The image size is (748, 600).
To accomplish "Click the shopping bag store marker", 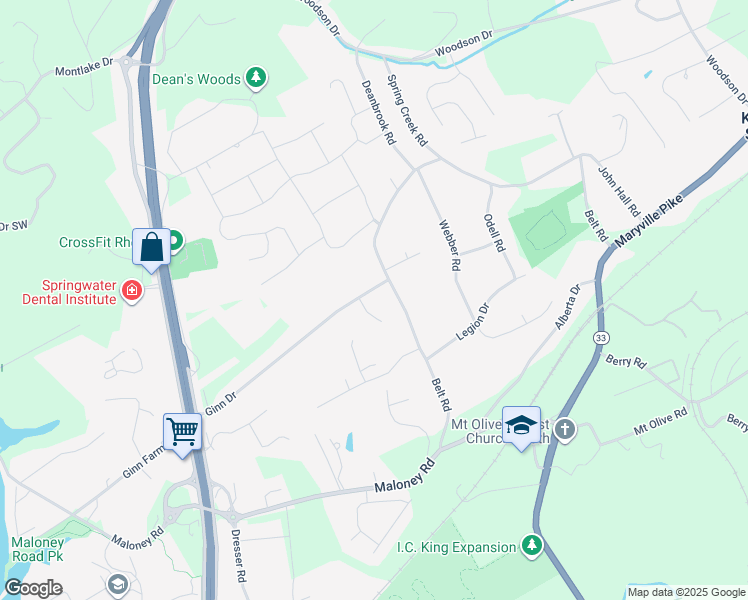I will click(x=151, y=247).
